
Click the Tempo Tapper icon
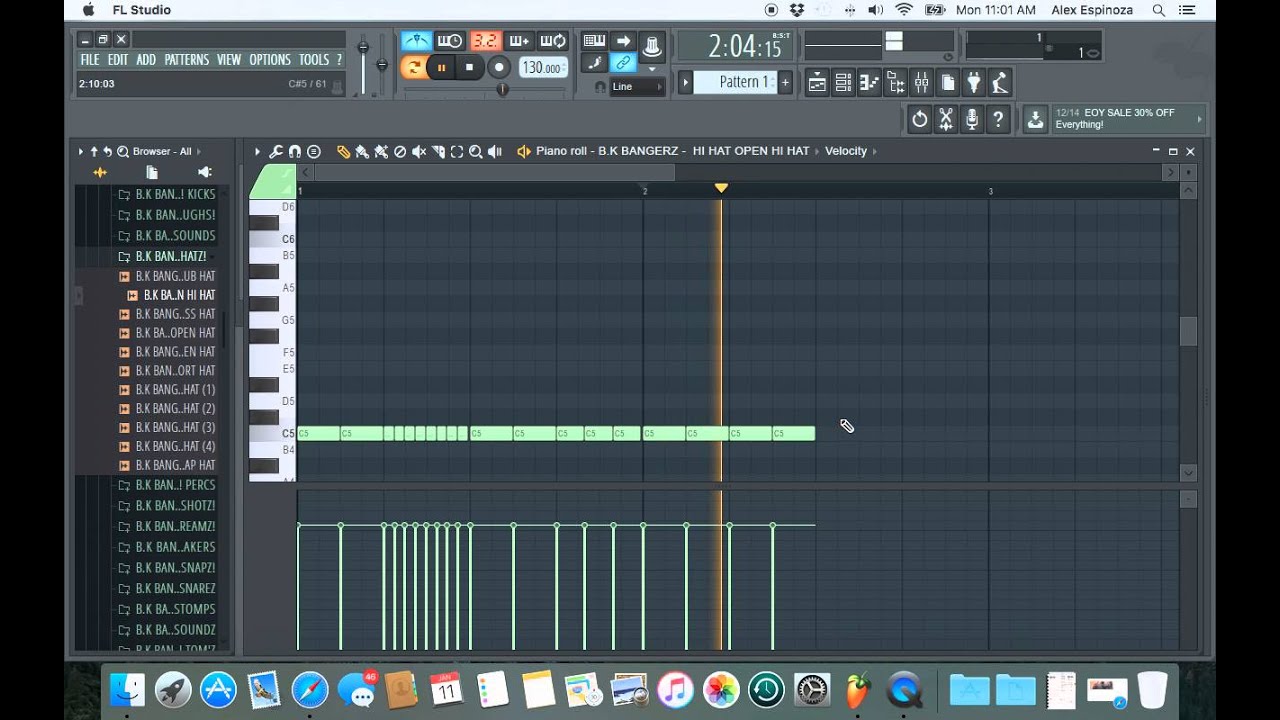point(999,83)
